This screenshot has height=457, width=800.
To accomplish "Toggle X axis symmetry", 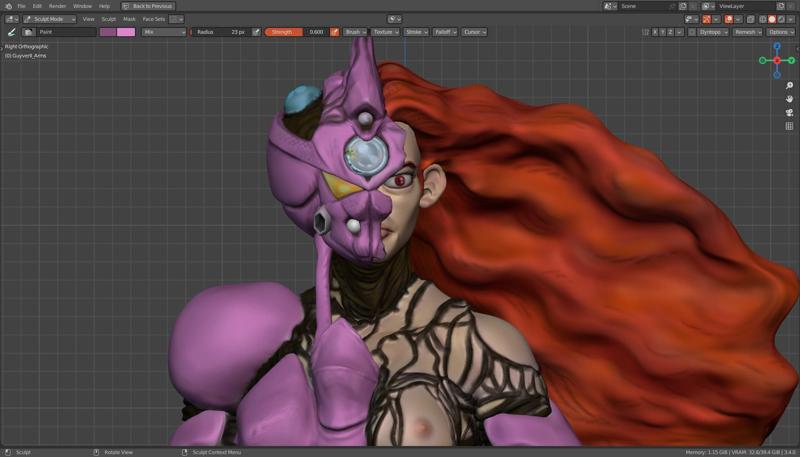I will (655, 32).
